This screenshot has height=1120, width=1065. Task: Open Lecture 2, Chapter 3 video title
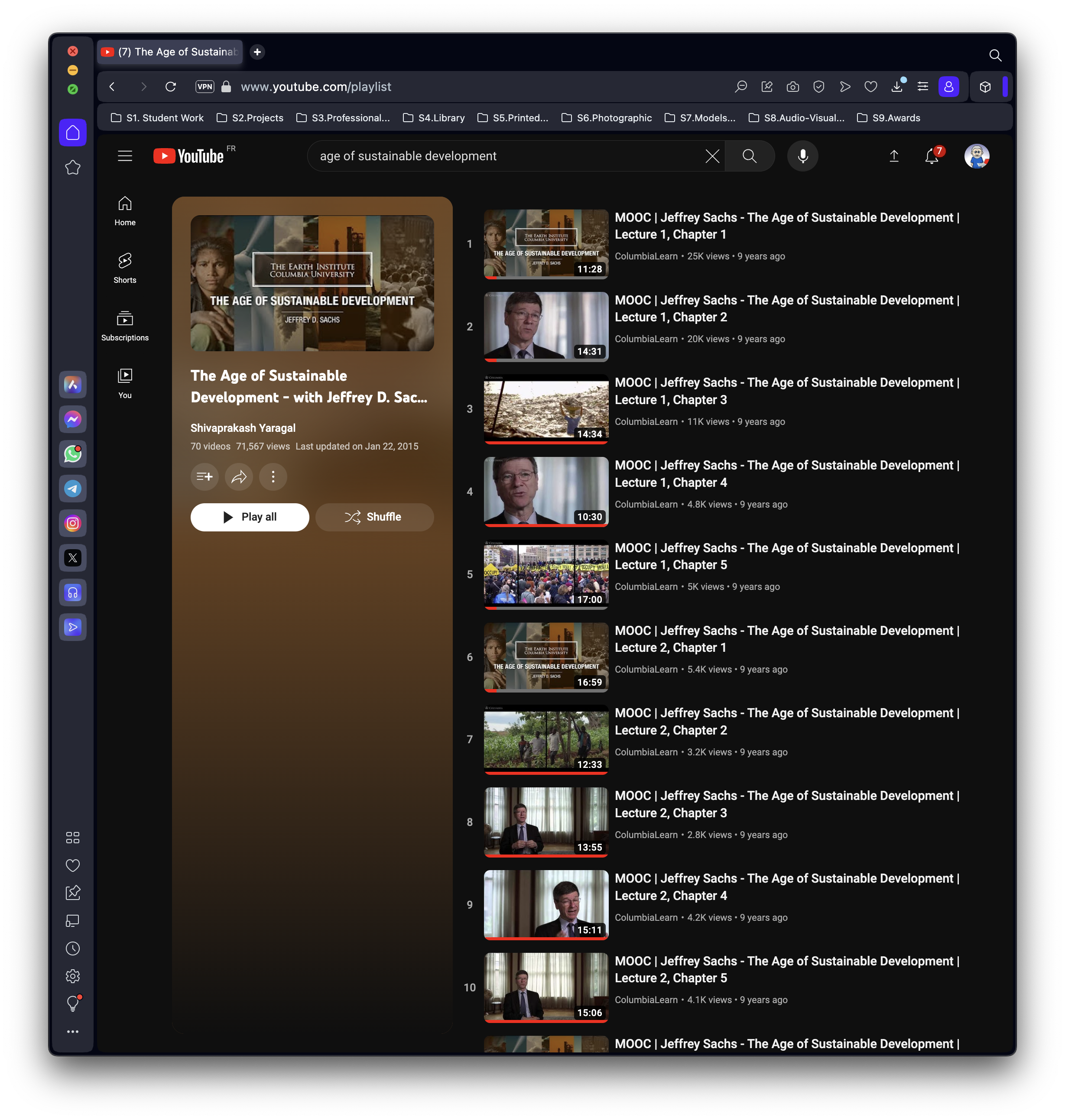coord(787,804)
